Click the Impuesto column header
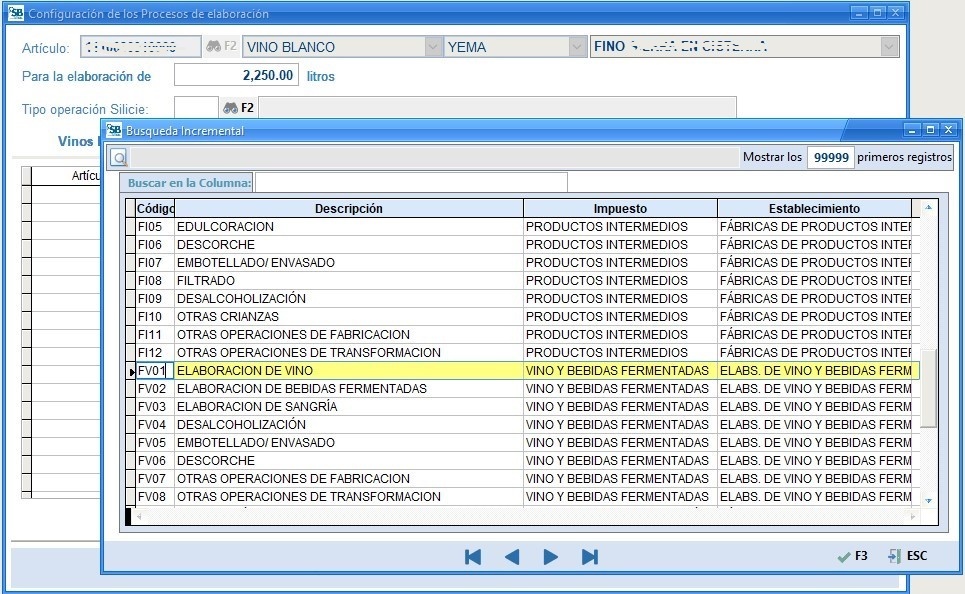This screenshot has height=594, width=965. pos(619,209)
